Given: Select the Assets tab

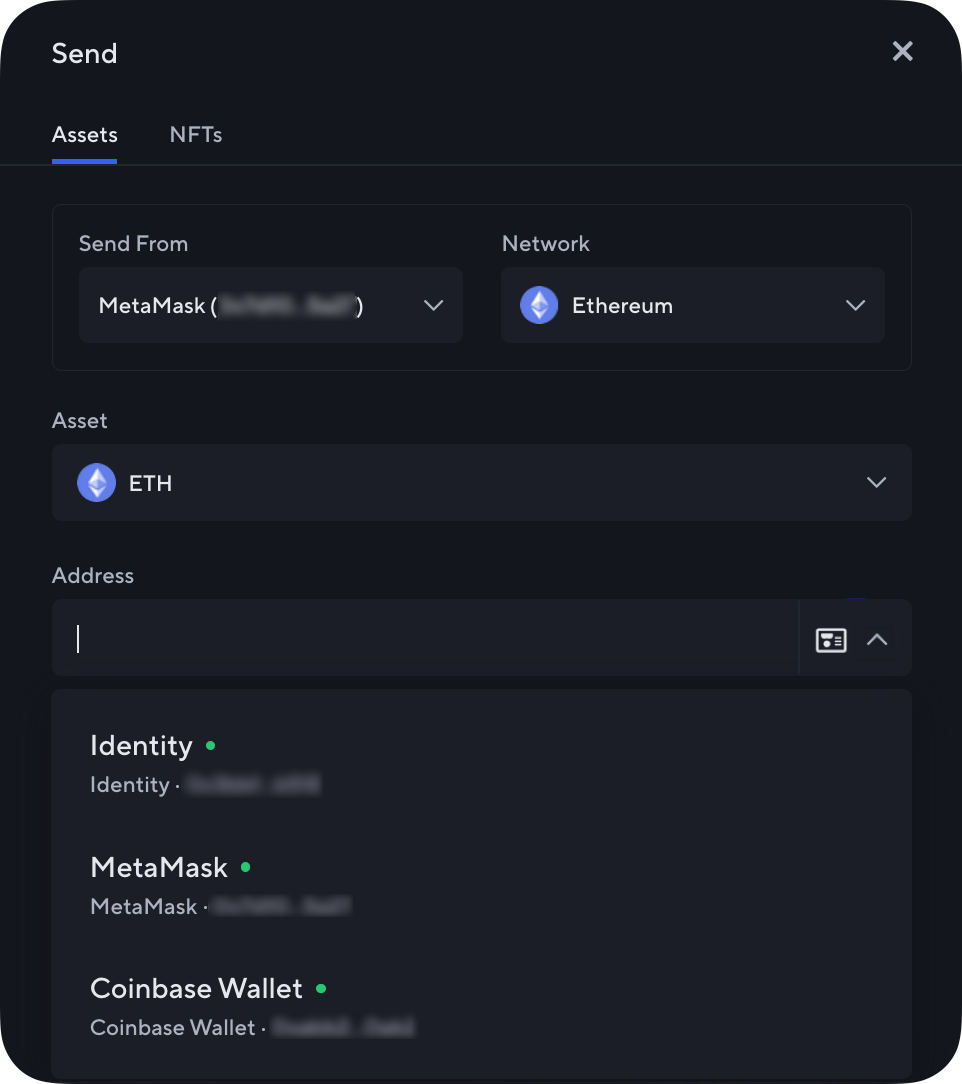Looking at the screenshot, I should [84, 134].
